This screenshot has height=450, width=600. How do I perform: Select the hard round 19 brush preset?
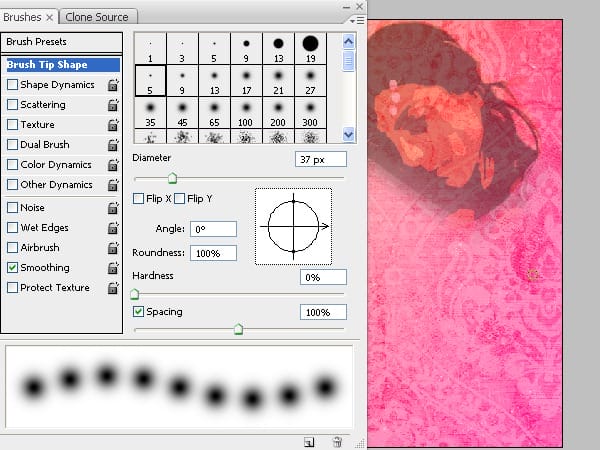tap(310, 49)
